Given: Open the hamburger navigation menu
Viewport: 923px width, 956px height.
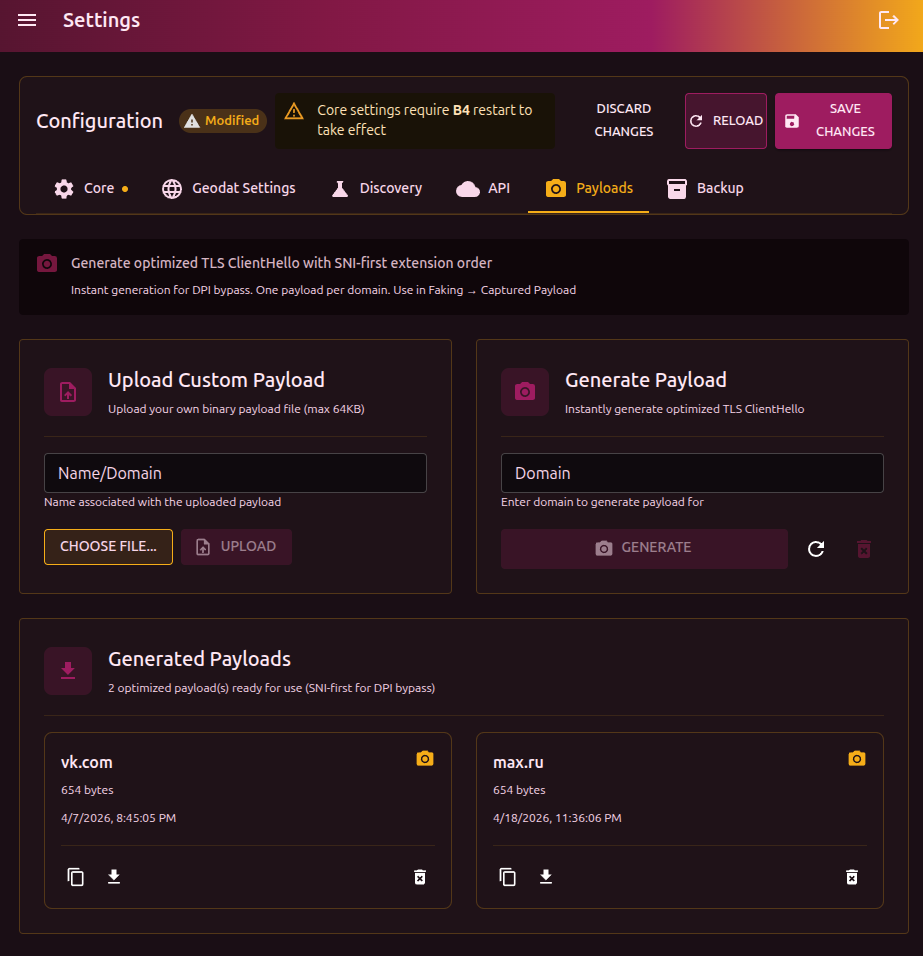Looking at the screenshot, I should tap(27, 21).
